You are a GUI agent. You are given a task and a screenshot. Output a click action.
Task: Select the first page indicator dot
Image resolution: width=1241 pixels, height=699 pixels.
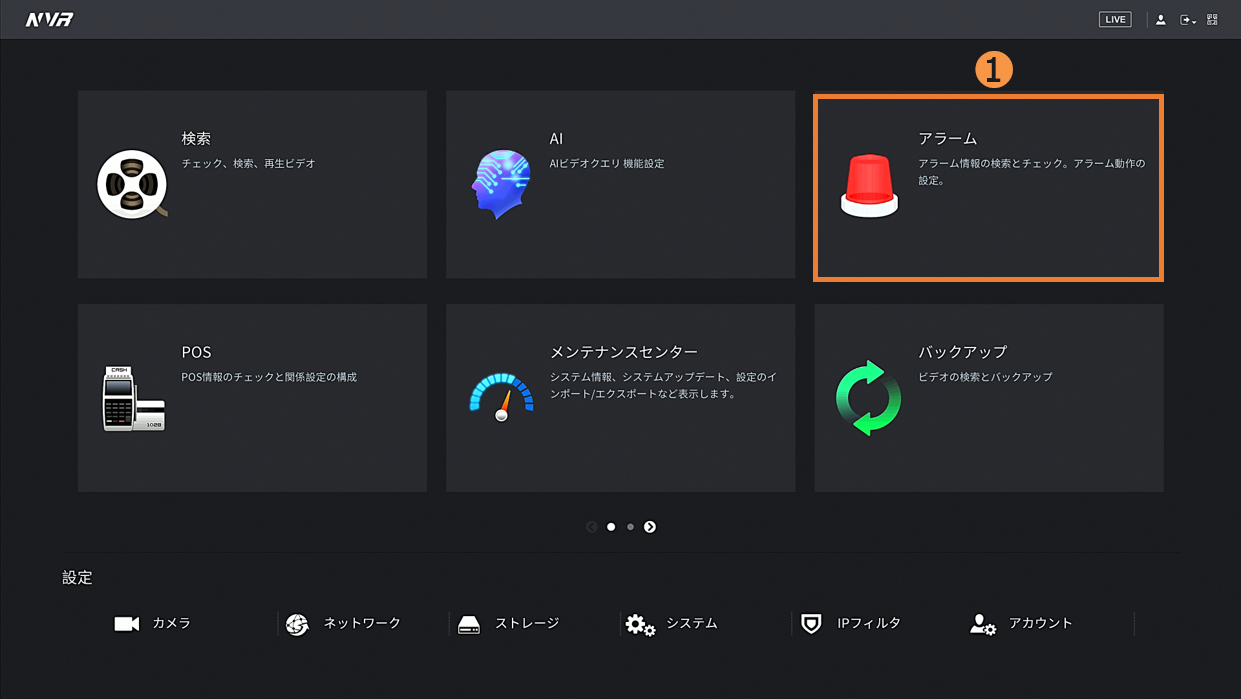[x=611, y=527]
